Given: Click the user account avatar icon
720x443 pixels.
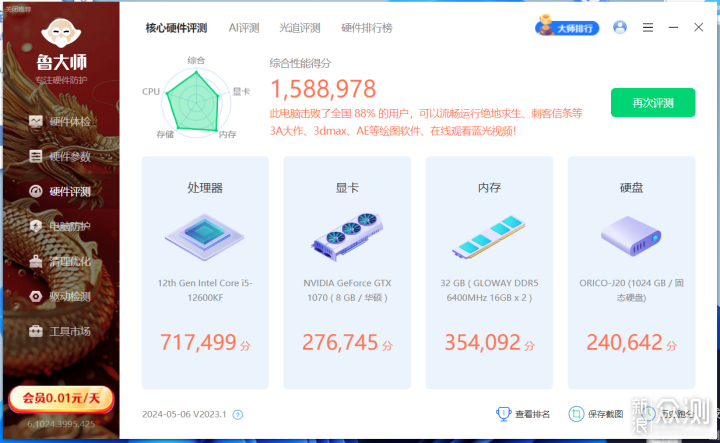Looking at the screenshot, I should tap(620, 28).
